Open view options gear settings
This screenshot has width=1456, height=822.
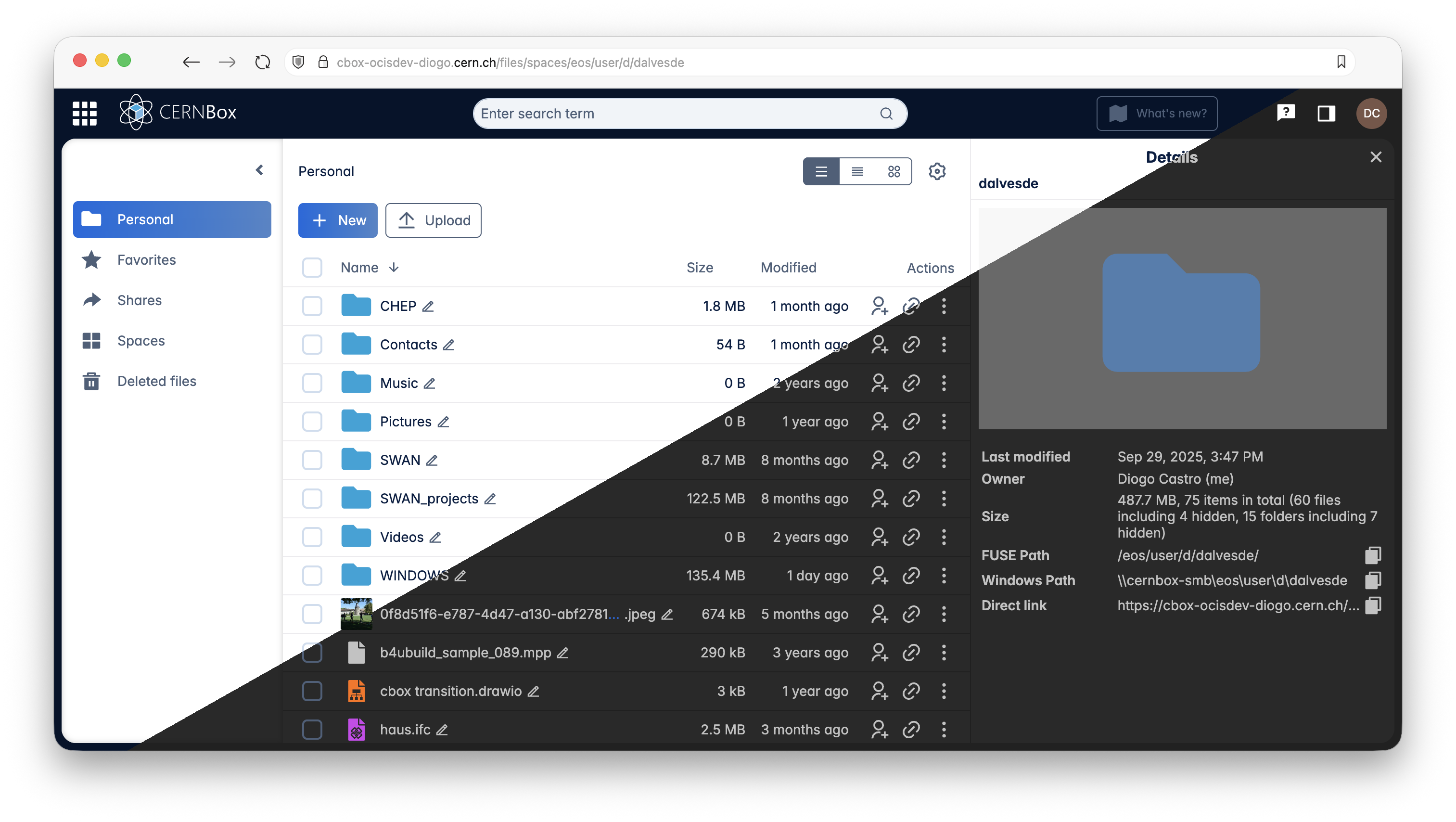(936, 171)
